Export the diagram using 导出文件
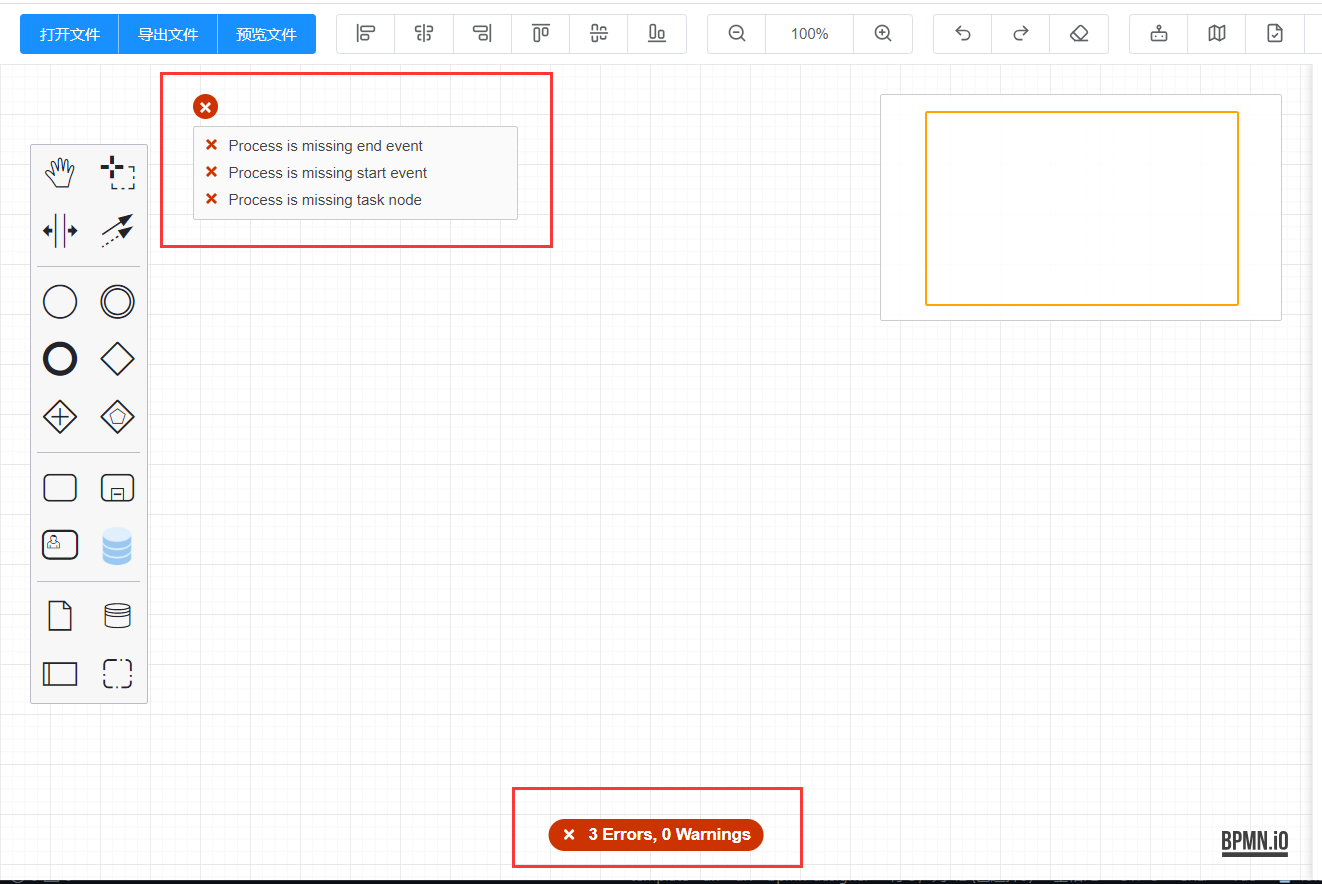 coord(167,33)
